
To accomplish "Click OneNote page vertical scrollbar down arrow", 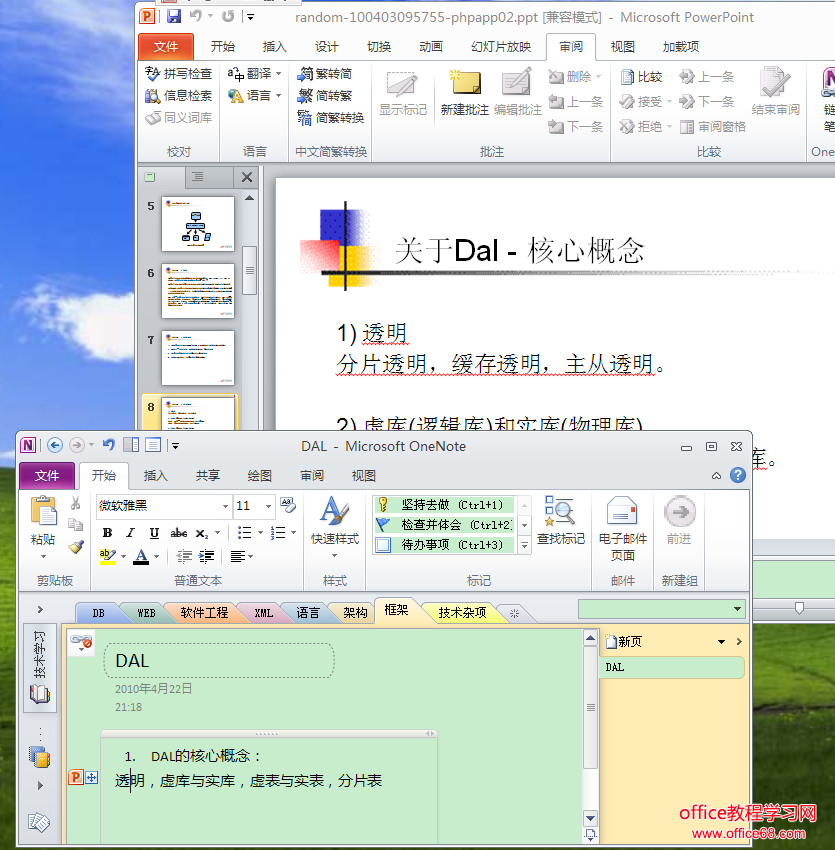I will (590, 818).
